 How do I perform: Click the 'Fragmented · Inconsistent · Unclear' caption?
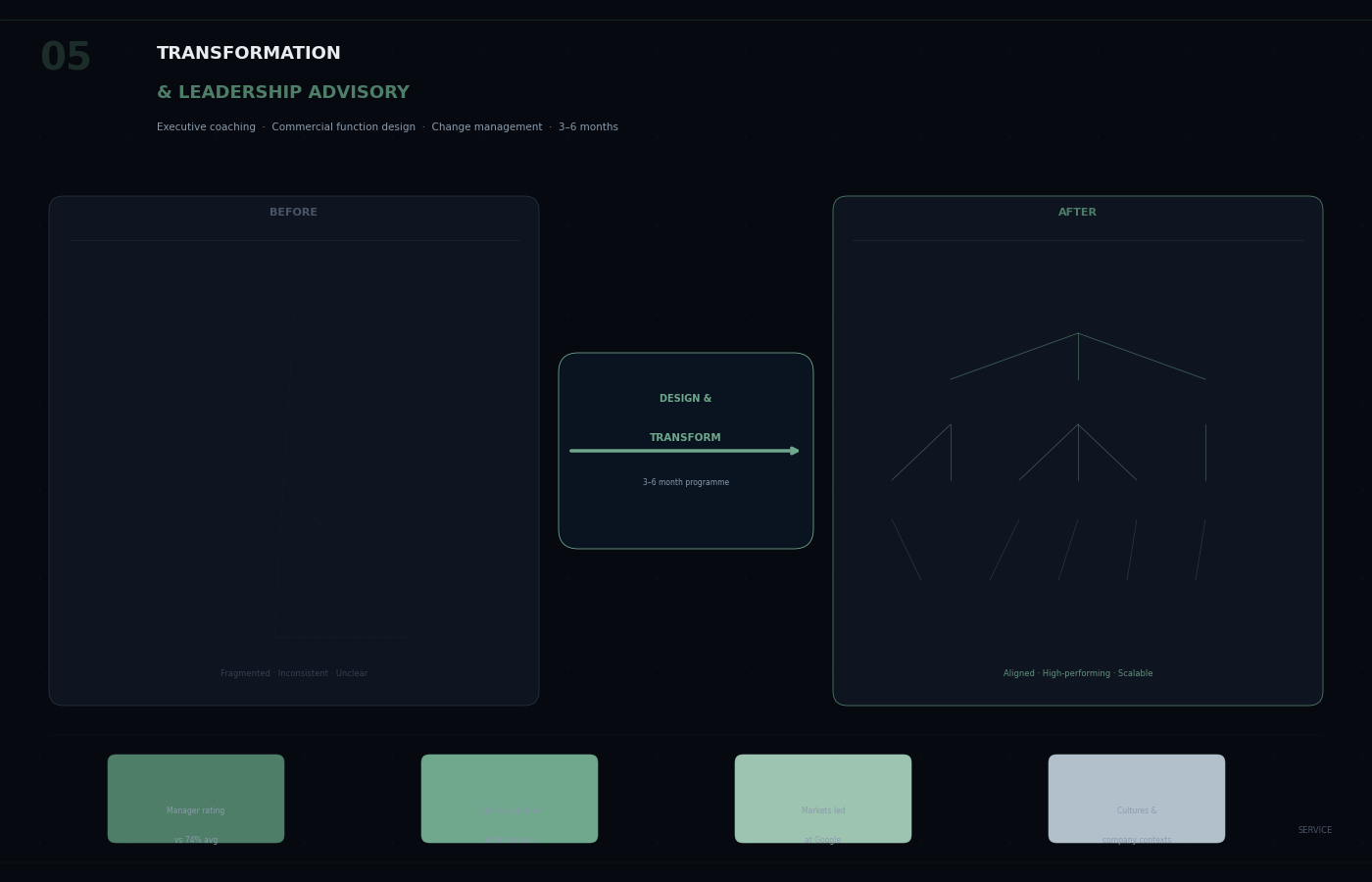click(294, 673)
